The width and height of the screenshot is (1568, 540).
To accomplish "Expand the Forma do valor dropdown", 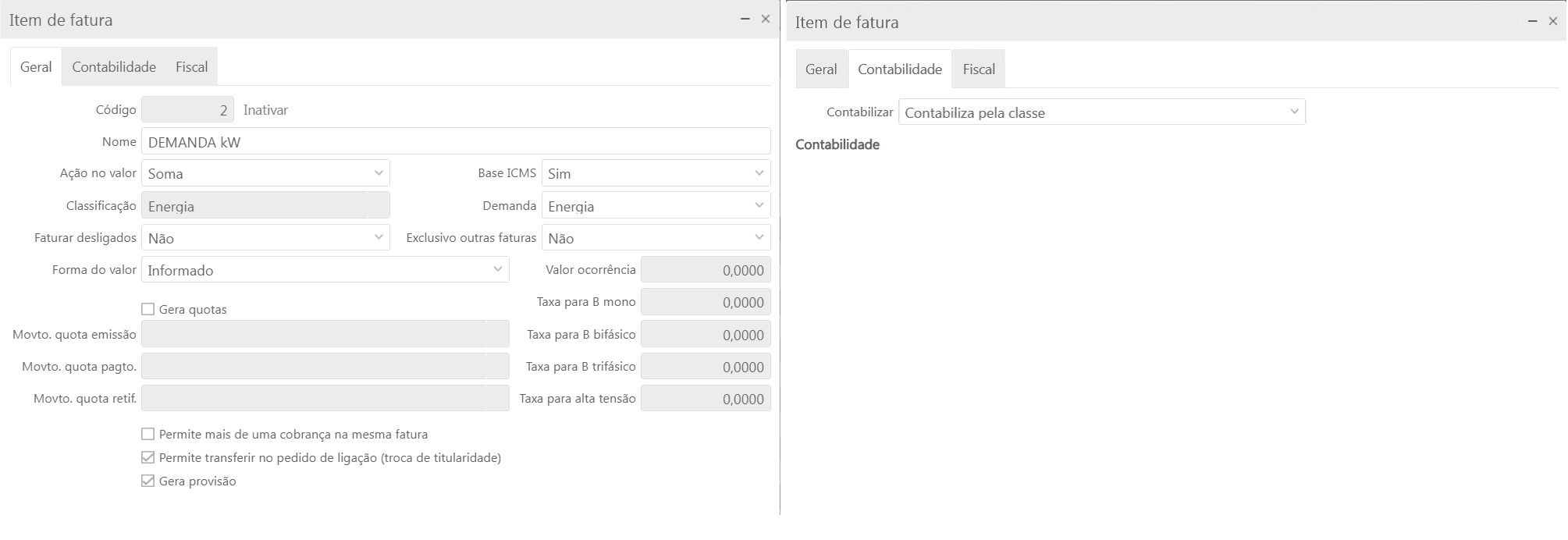I will (325, 270).
